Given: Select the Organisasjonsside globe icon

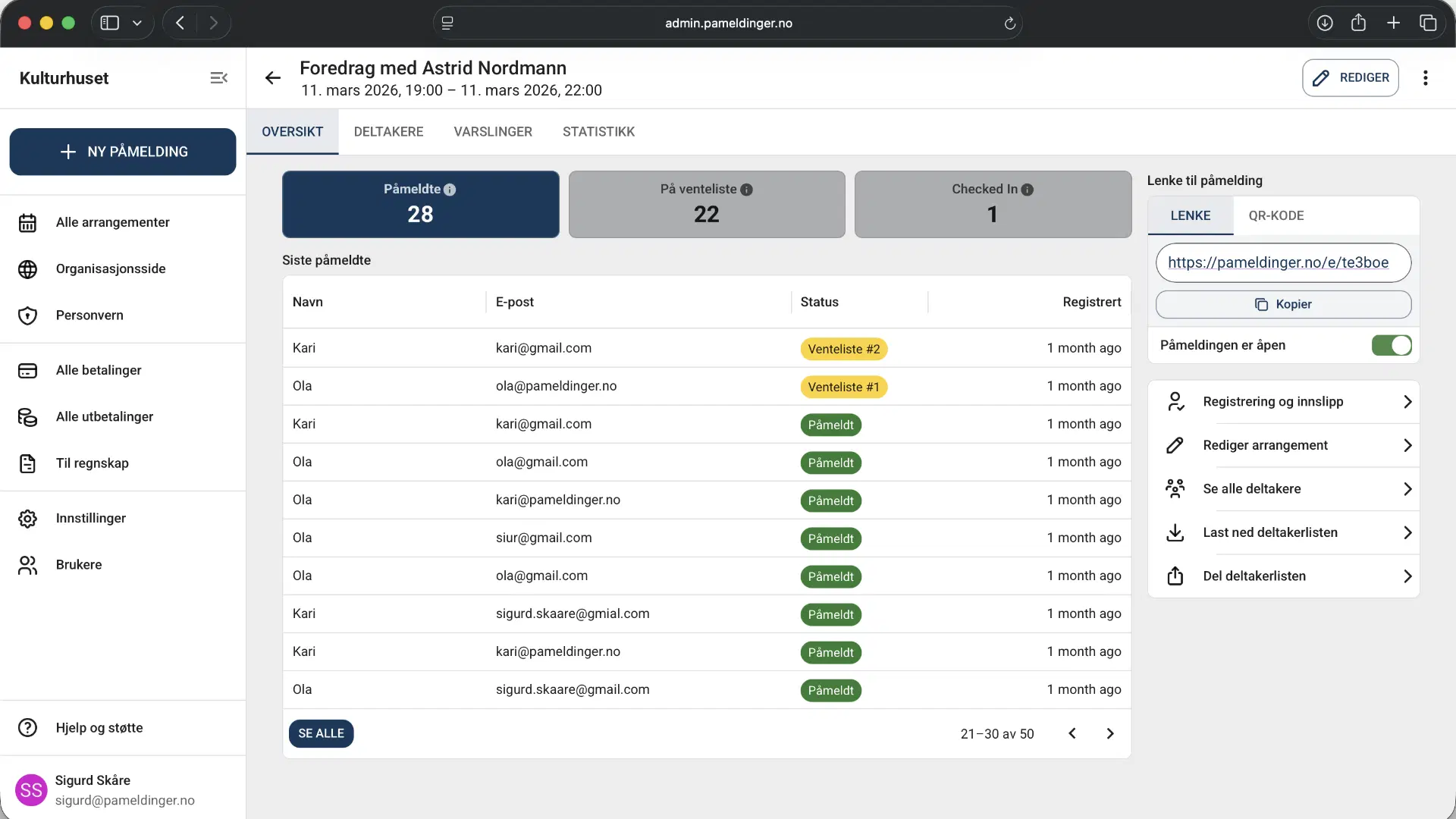Looking at the screenshot, I should coord(27,268).
